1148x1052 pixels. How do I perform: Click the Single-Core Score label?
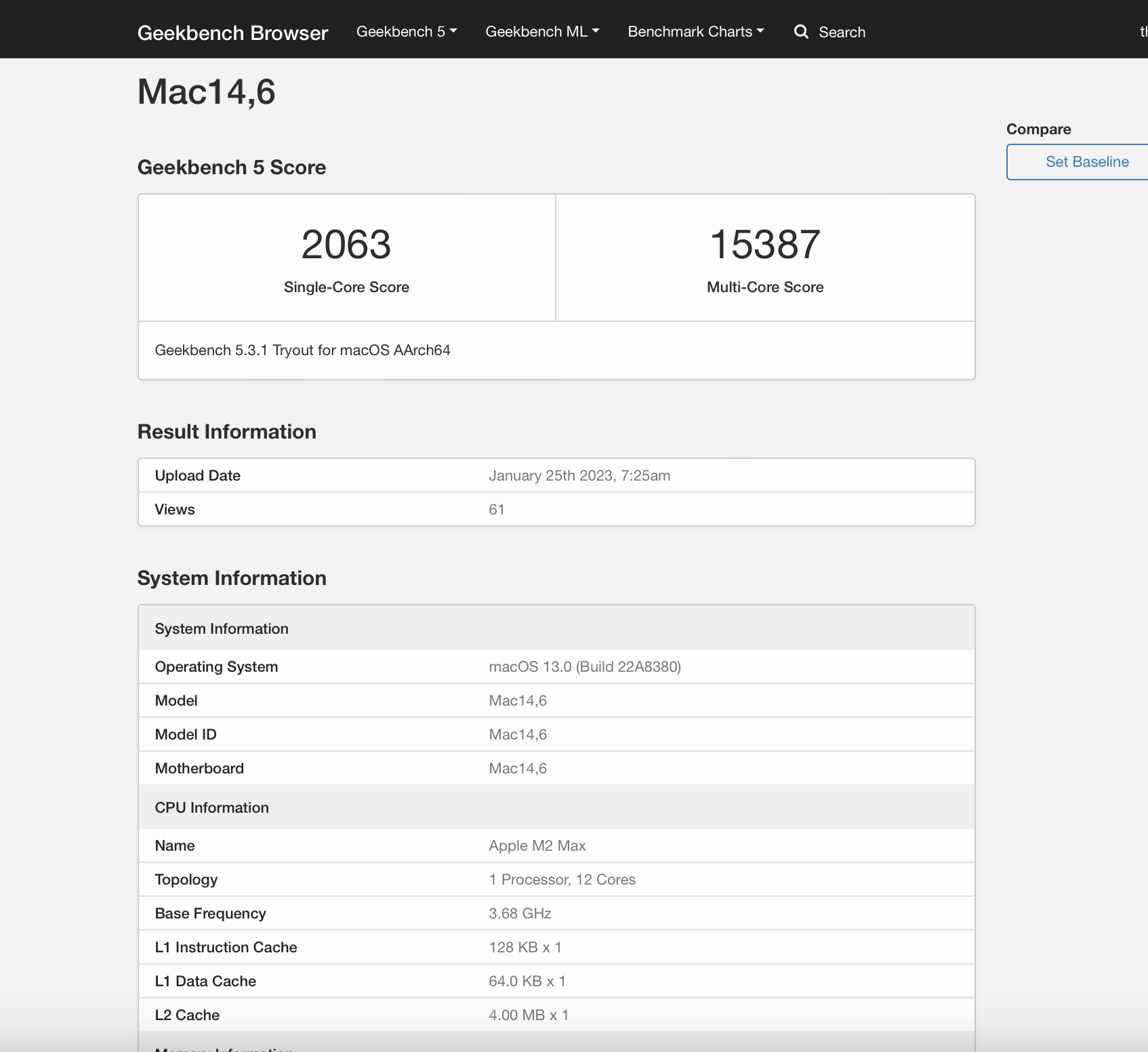point(346,287)
